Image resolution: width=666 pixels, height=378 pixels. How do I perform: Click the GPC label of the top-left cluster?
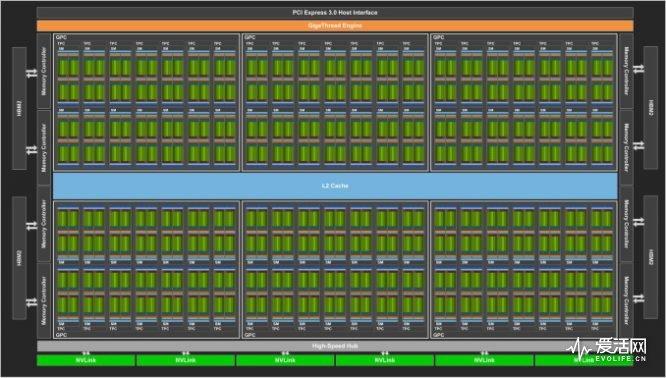[61, 37]
